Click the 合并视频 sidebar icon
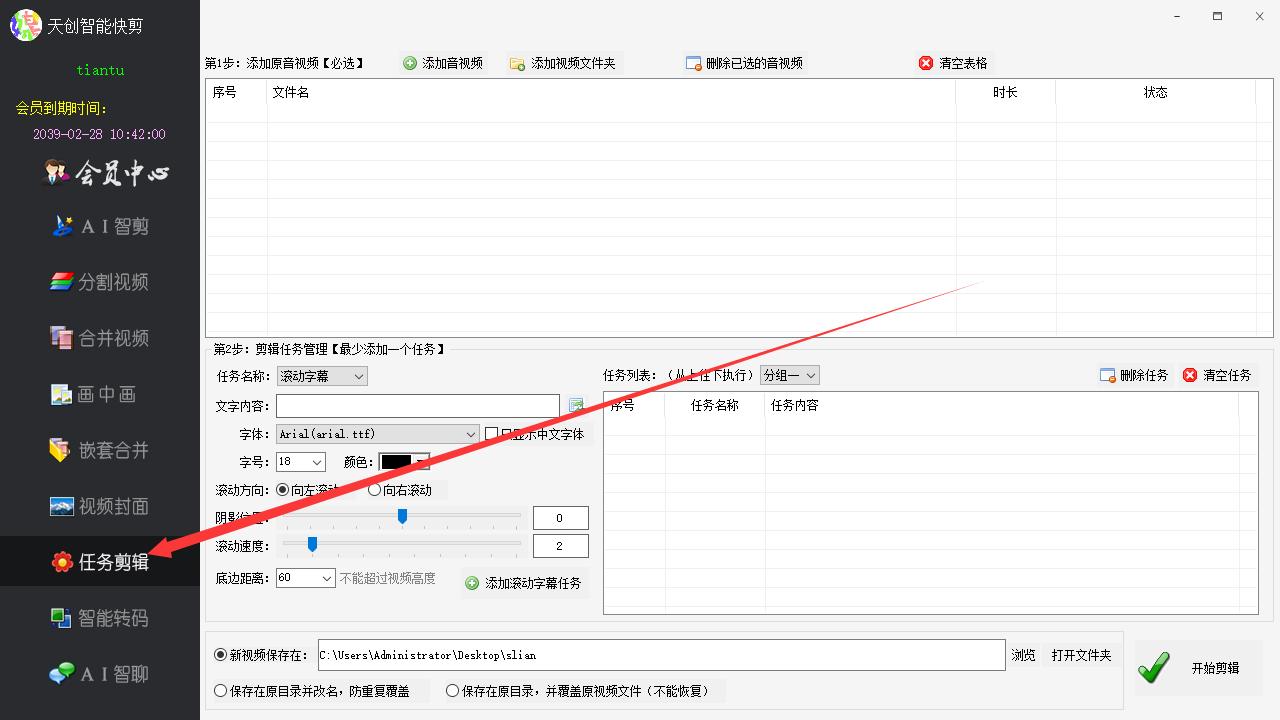Image resolution: width=1280 pixels, height=720 pixels. [x=62, y=338]
